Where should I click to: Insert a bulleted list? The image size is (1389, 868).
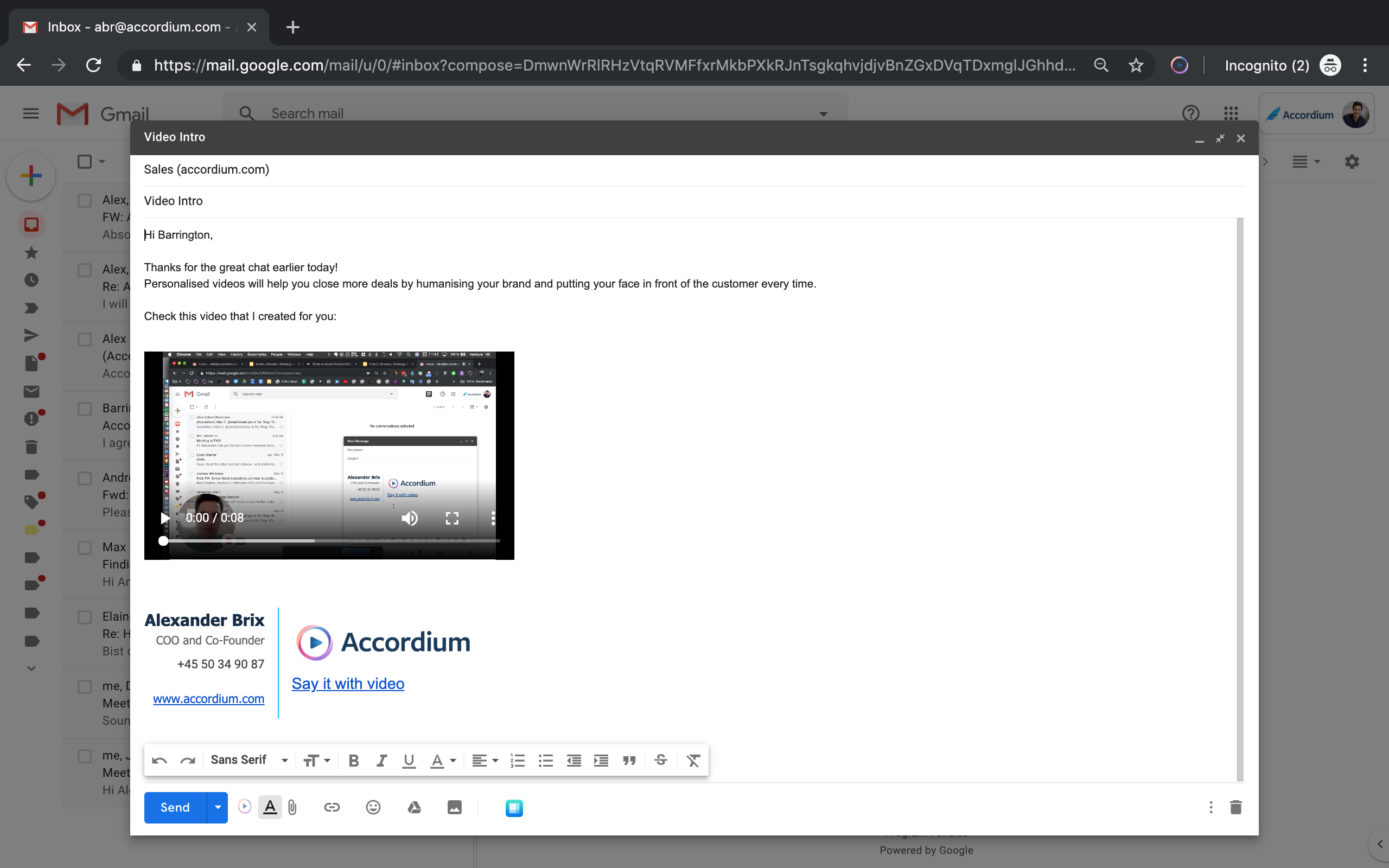click(x=546, y=761)
